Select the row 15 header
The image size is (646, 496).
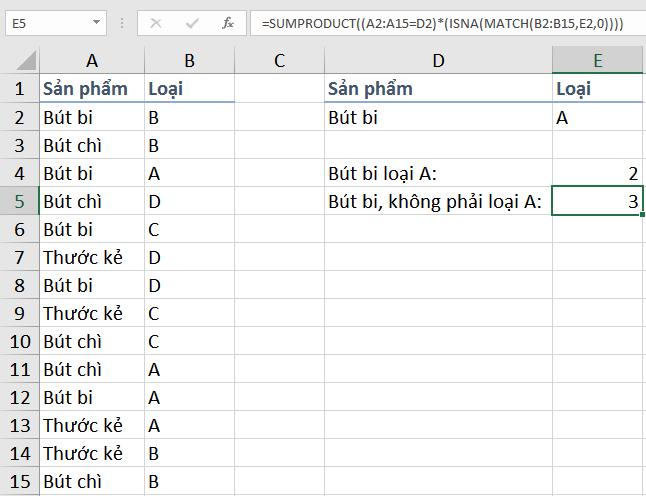point(18,482)
